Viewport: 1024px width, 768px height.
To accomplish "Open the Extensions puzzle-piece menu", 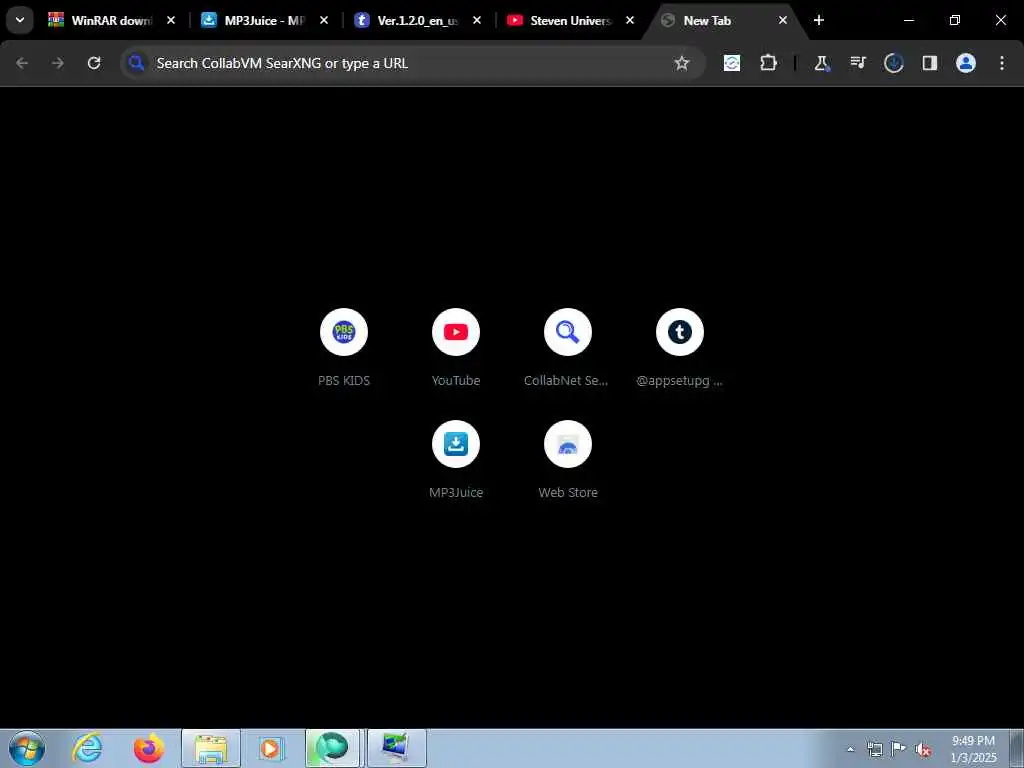I will pos(769,63).
